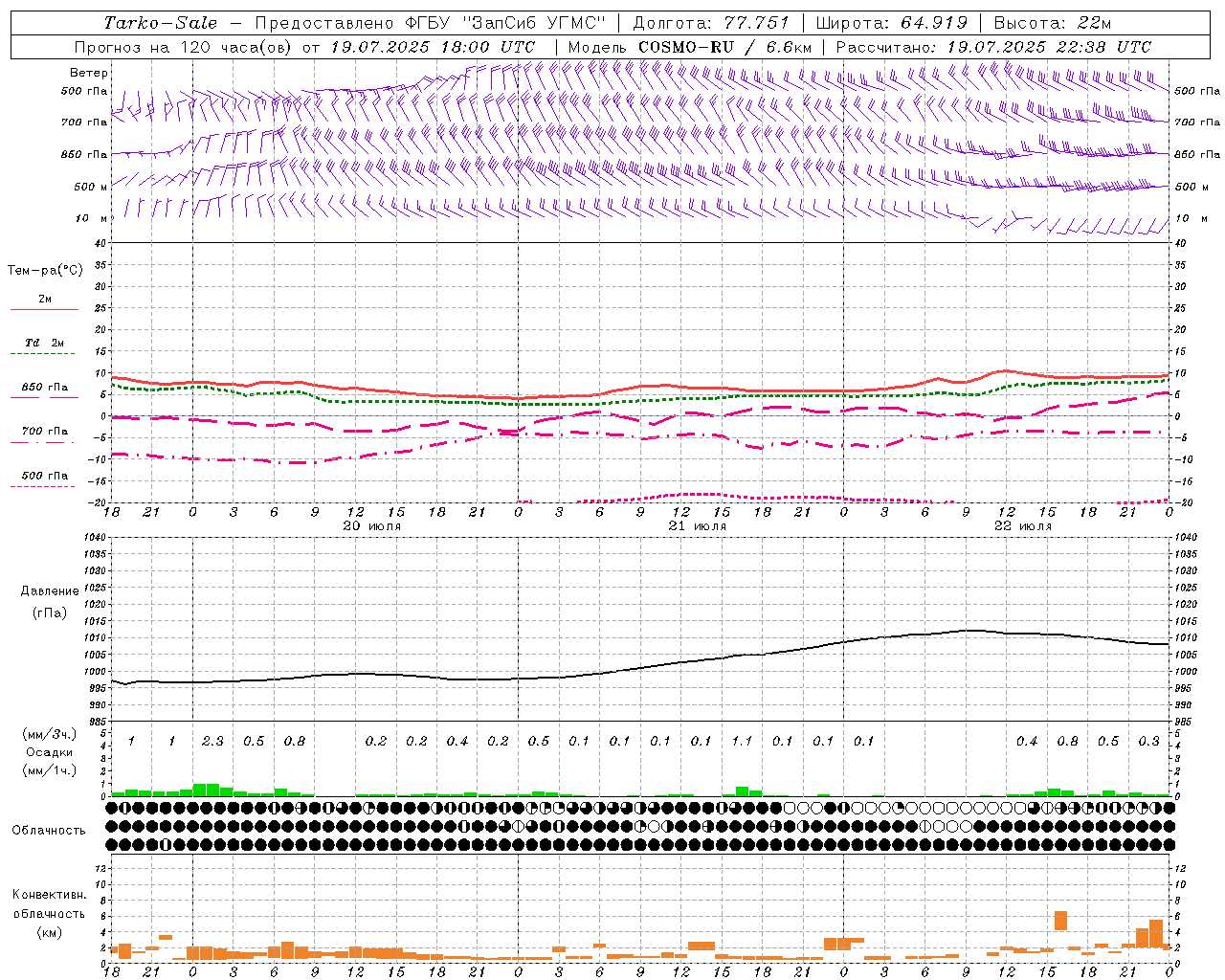This screenshot has width=1225, height=980.
Task: Click the forecast start 19.07.2025 18:00 UTC
Action: click(x=433, y=47)
